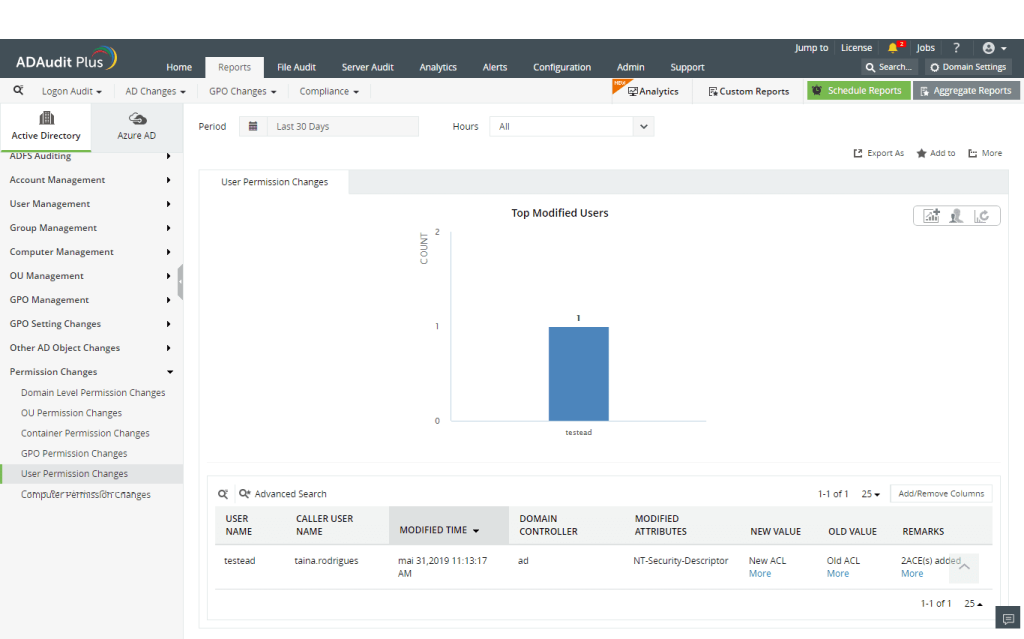
Task: Sort by the Modified Time column header
Action: pyautogui.click(x=438, y=530)
